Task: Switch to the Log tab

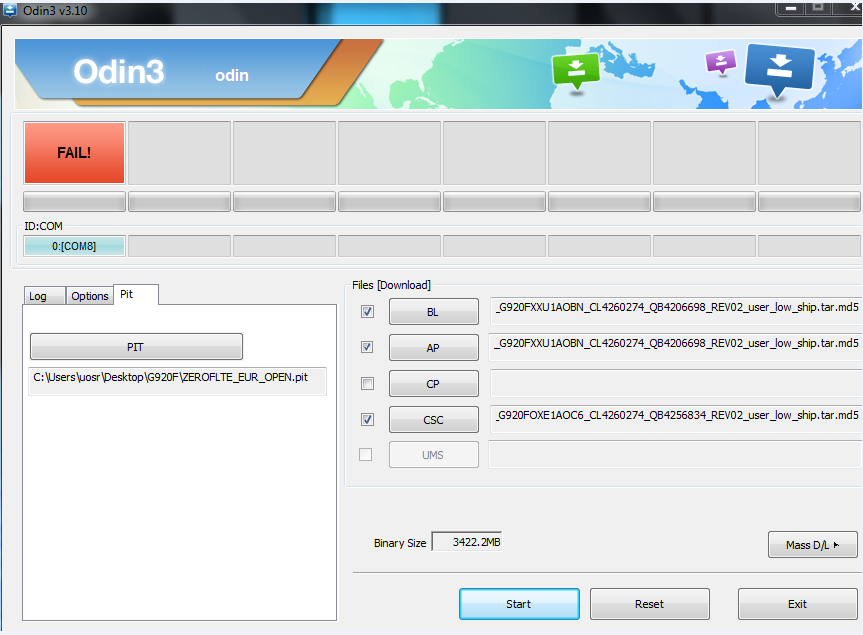Action: pos(45,296)
